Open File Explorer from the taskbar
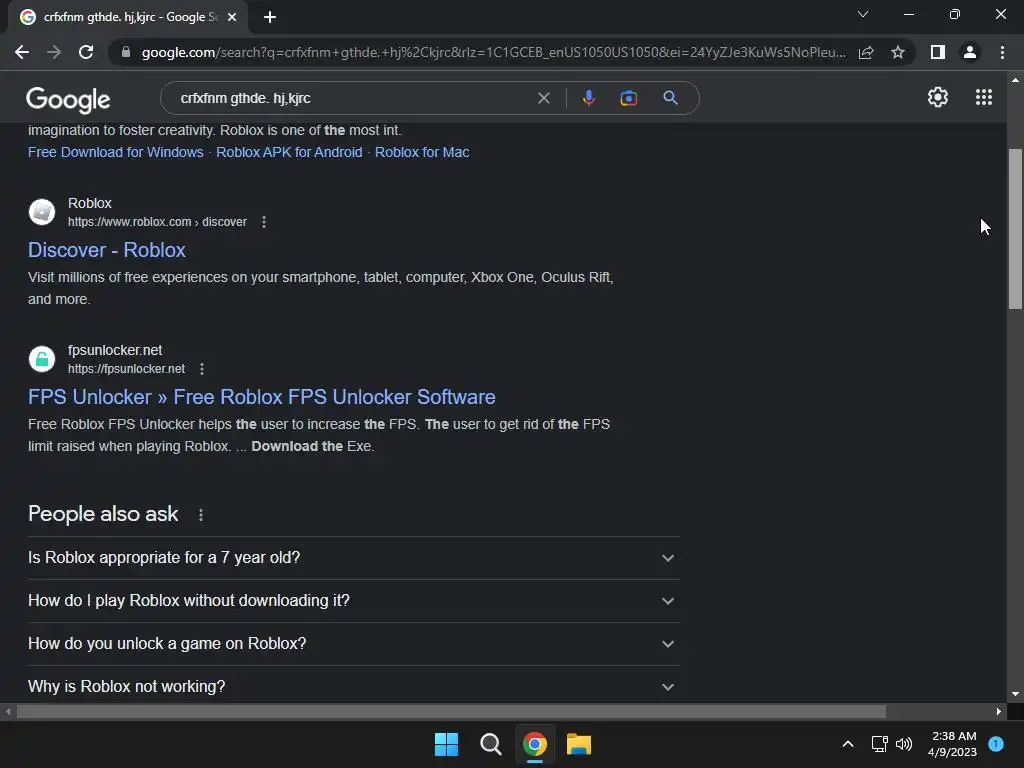 579,744
